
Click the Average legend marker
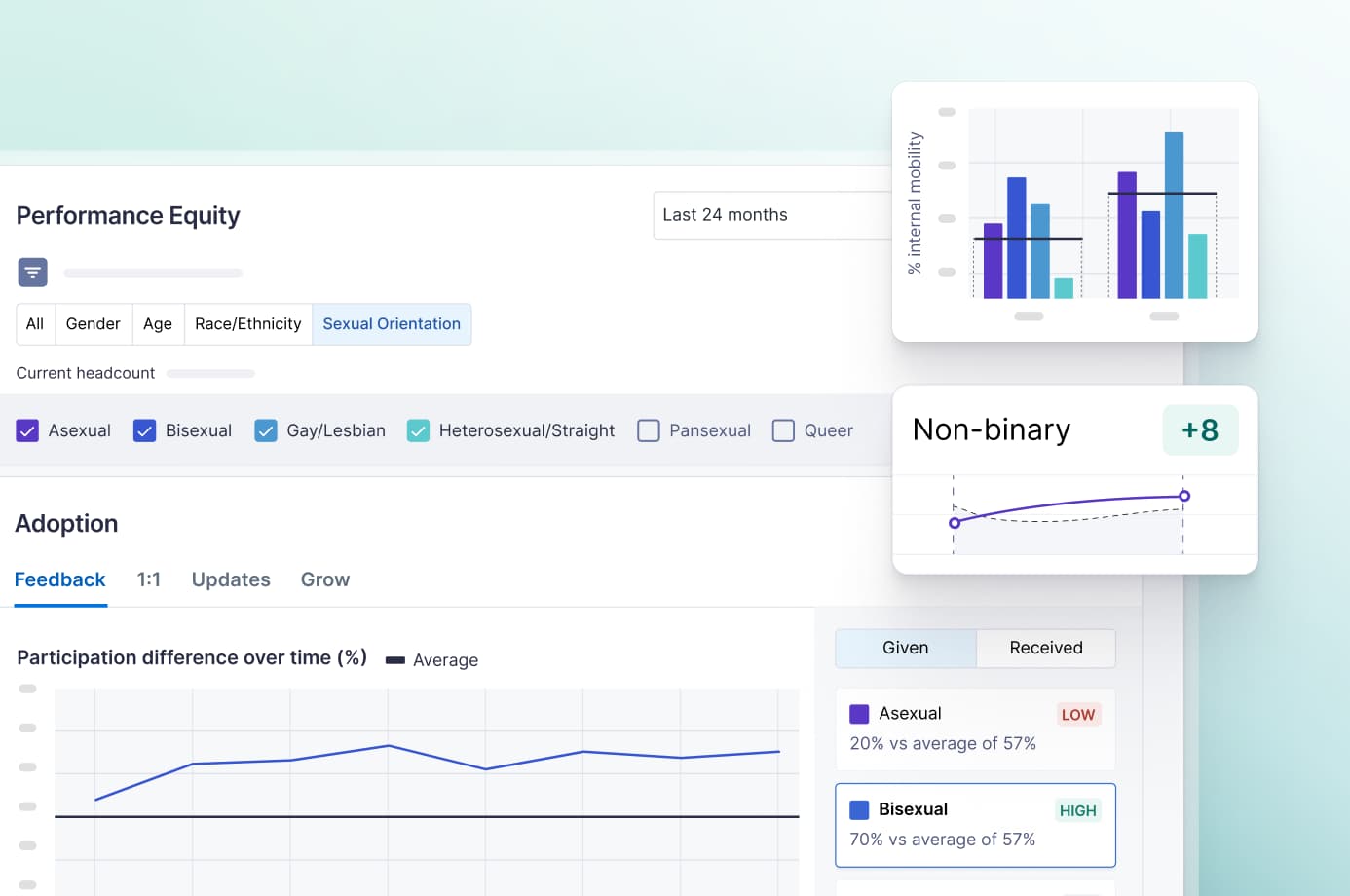tap(395, 659)
